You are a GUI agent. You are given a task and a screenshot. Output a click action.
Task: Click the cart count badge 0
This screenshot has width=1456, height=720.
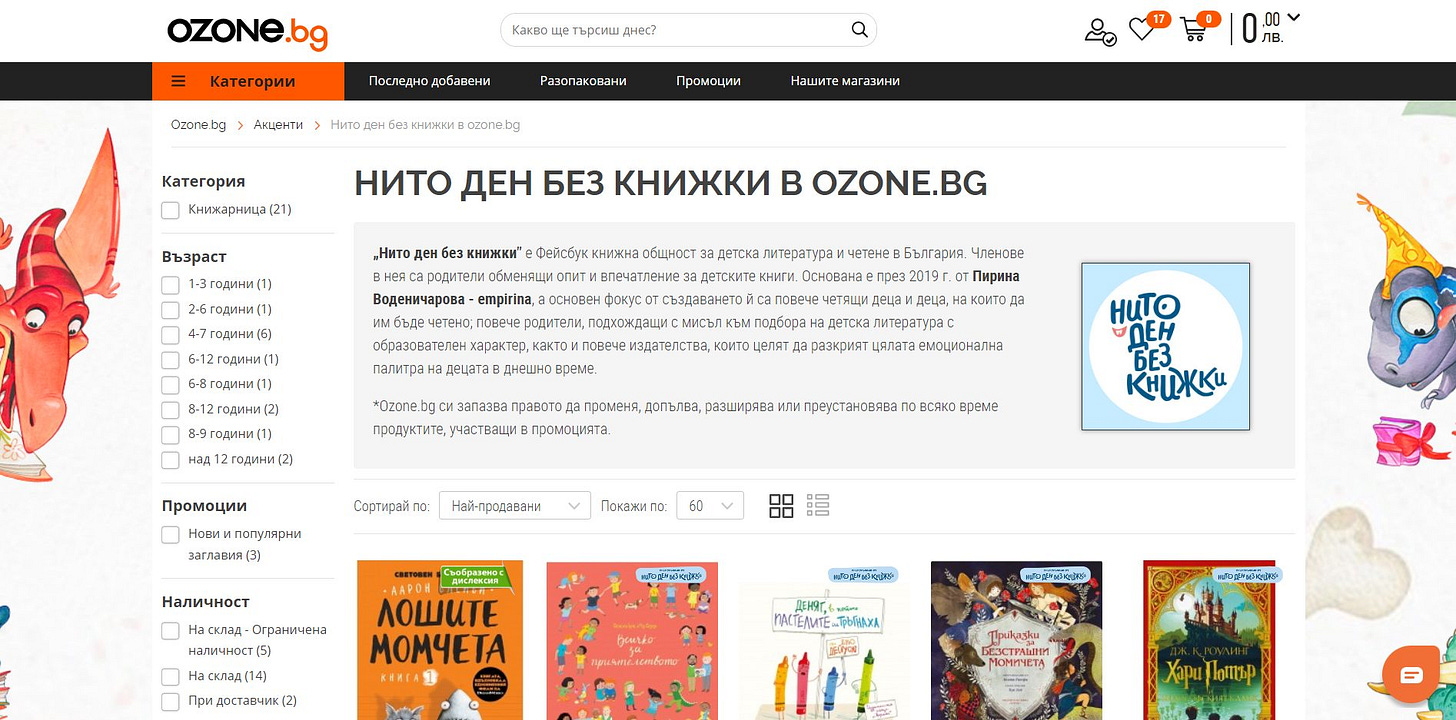(1209, 19)
